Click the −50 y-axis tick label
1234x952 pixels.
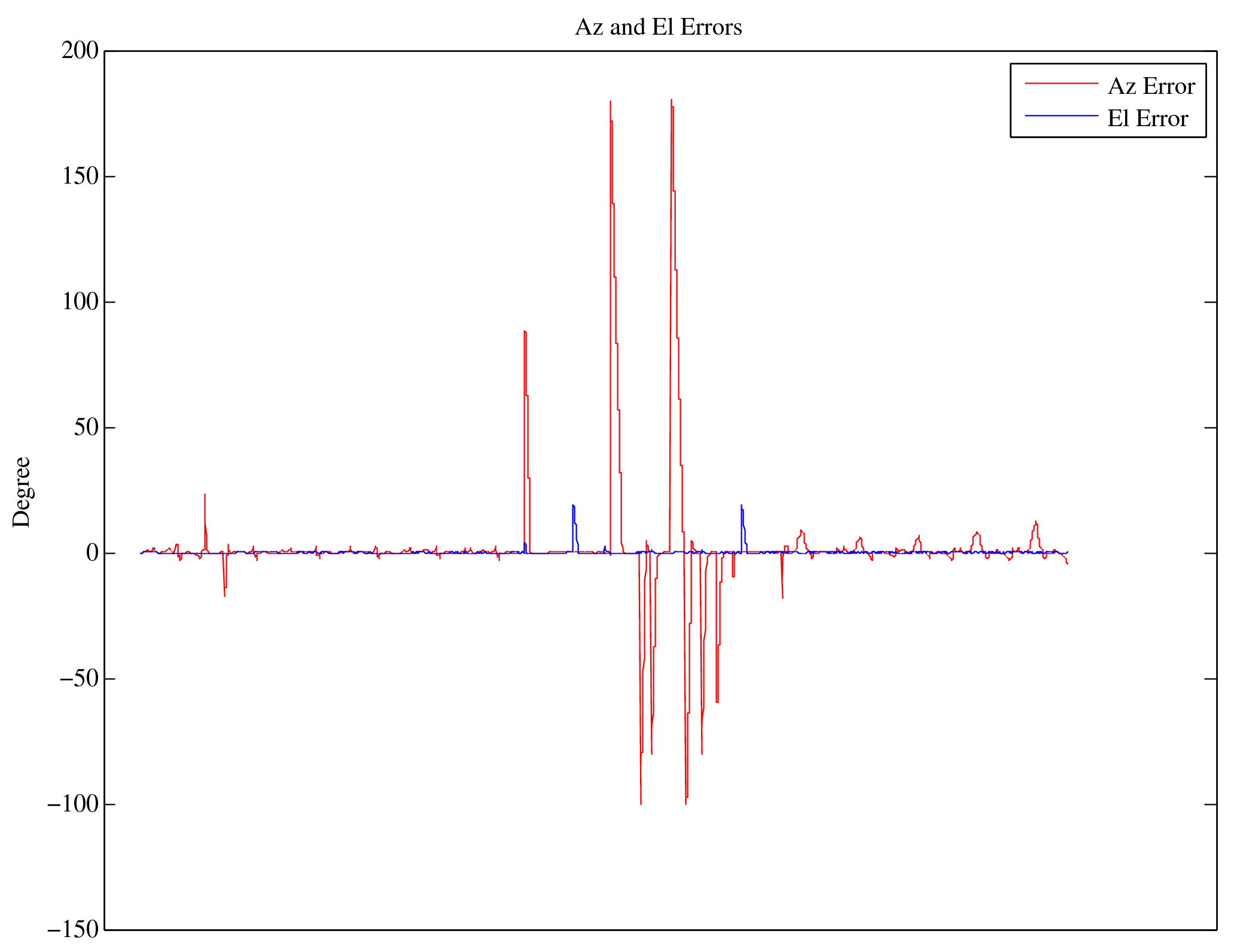[78, 679]
